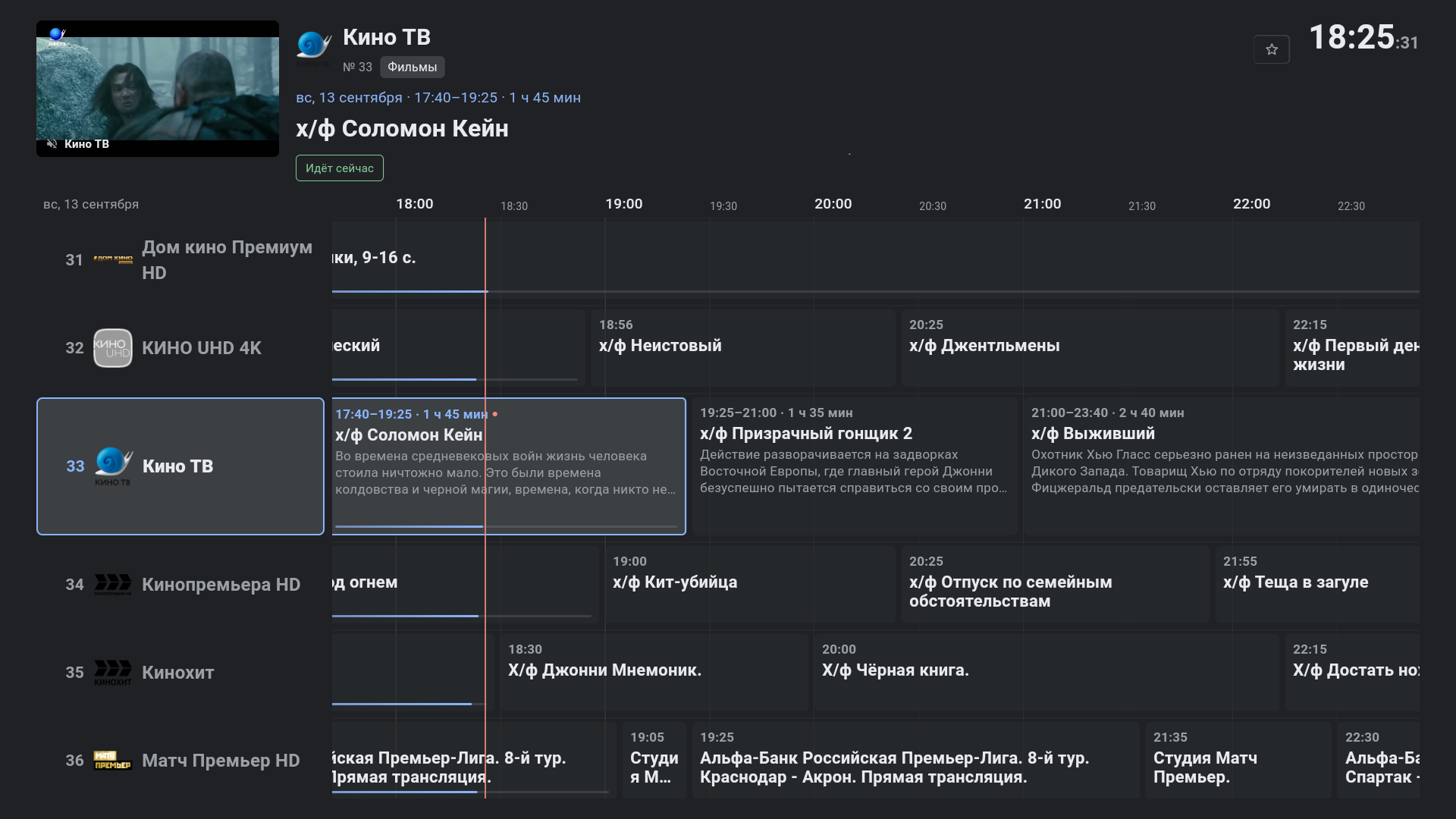Select the 21:35 Студия Матч Премьер program
This screenshot has height=819, width=1456.
coord(1238,761)
